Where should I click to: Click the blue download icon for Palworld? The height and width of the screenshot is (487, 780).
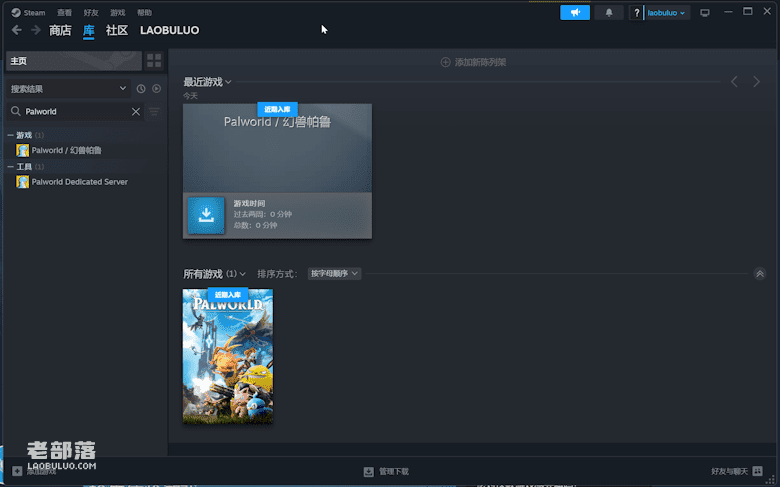[206, 215]
